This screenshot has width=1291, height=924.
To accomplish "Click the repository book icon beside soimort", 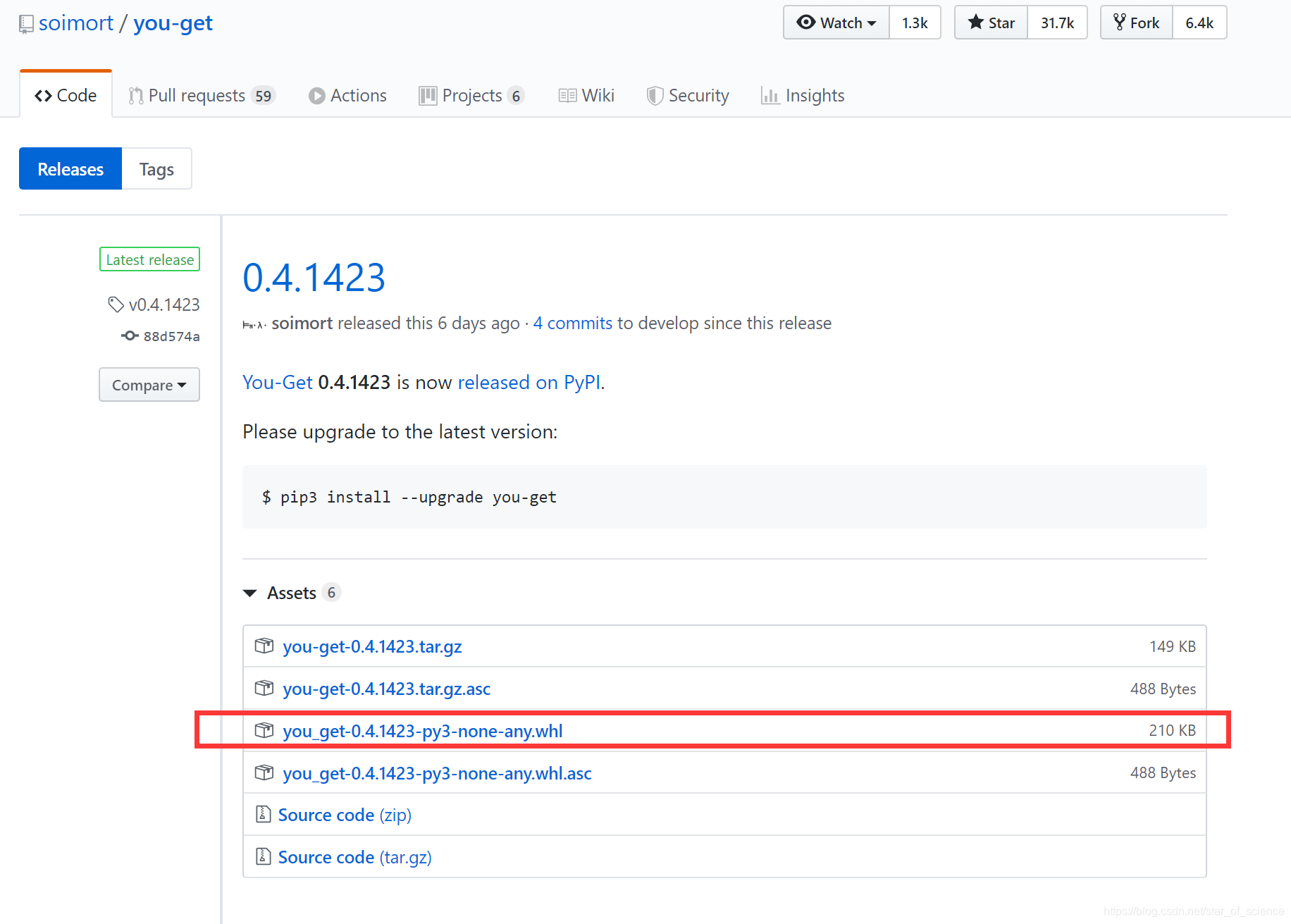I will tap(26, 24).
